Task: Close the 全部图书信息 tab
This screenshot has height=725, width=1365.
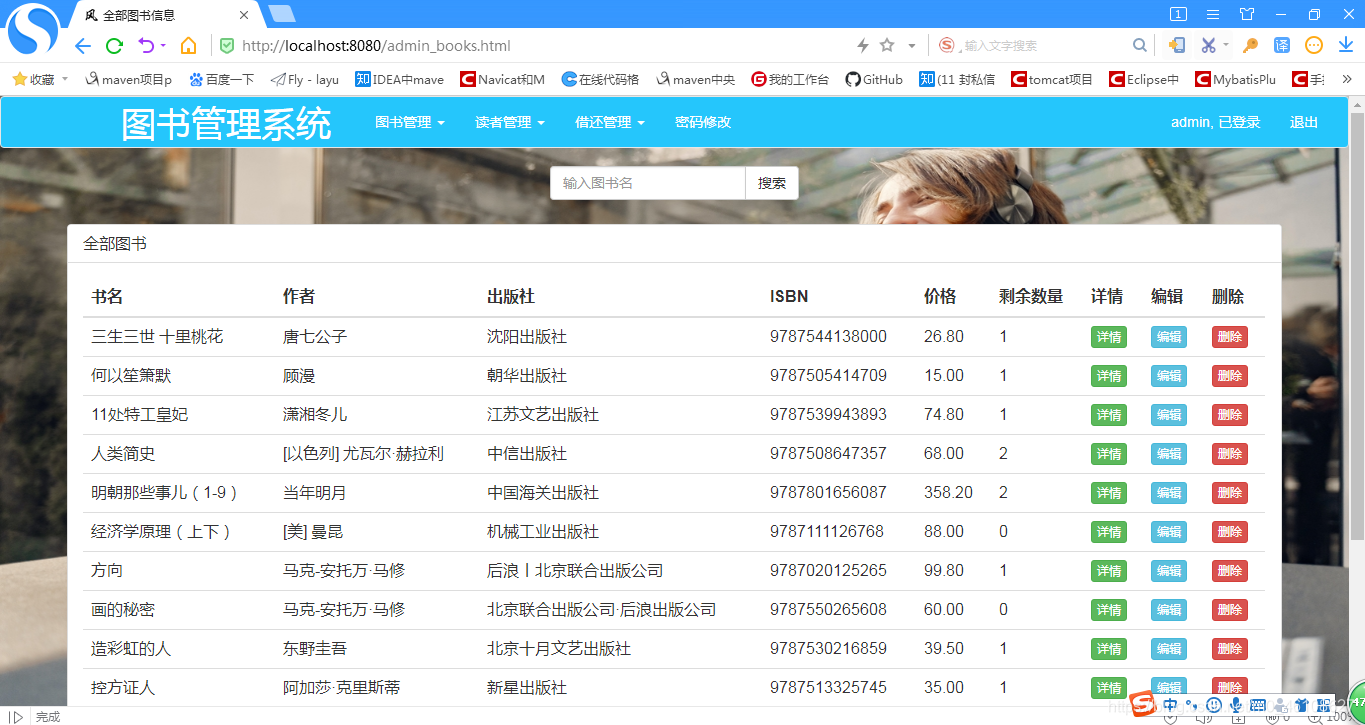Action: pyautogui.click(x=244, y=15)
